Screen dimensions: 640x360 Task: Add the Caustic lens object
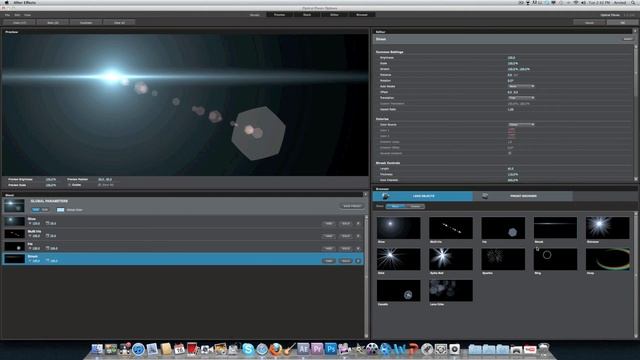(398, 291)
